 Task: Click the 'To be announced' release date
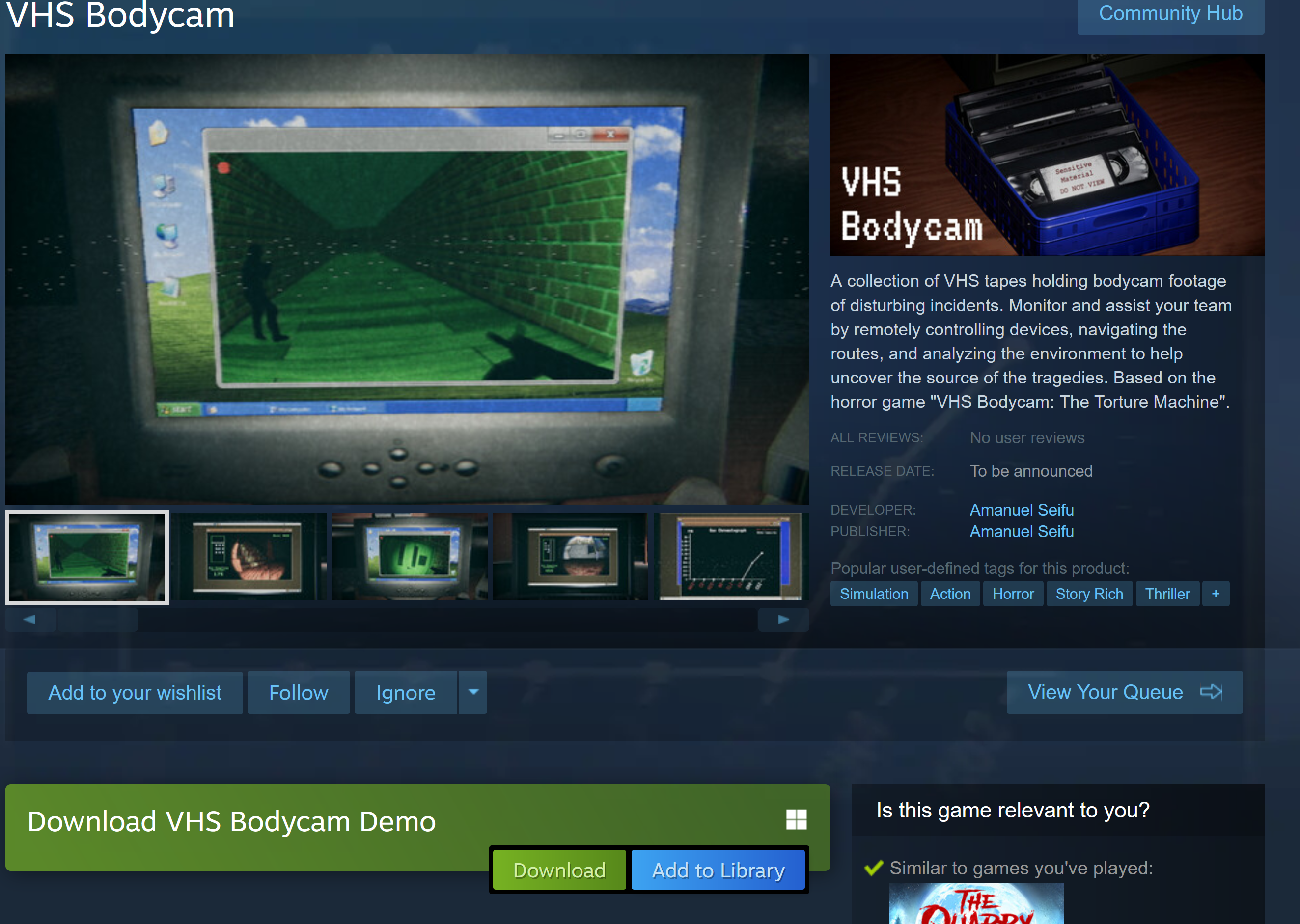(x=1031, y=471)
